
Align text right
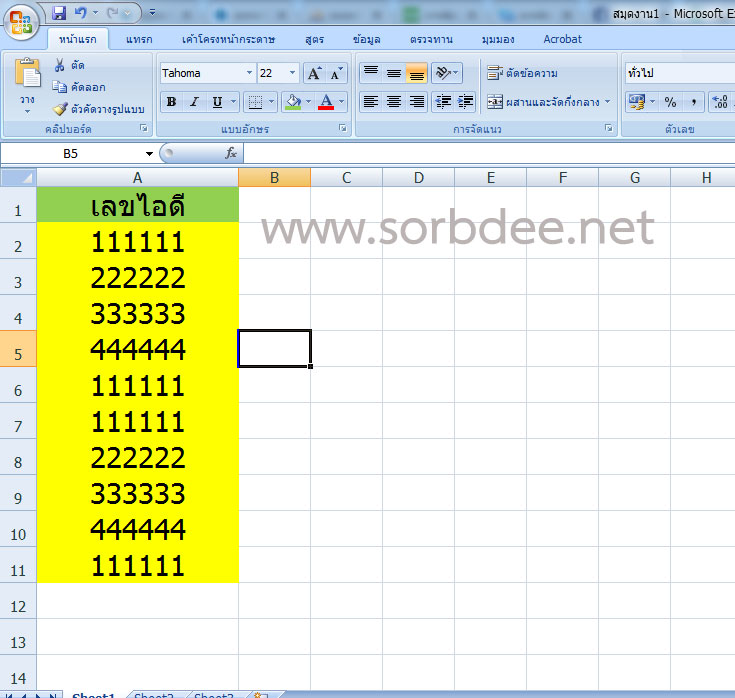(416, 102)
